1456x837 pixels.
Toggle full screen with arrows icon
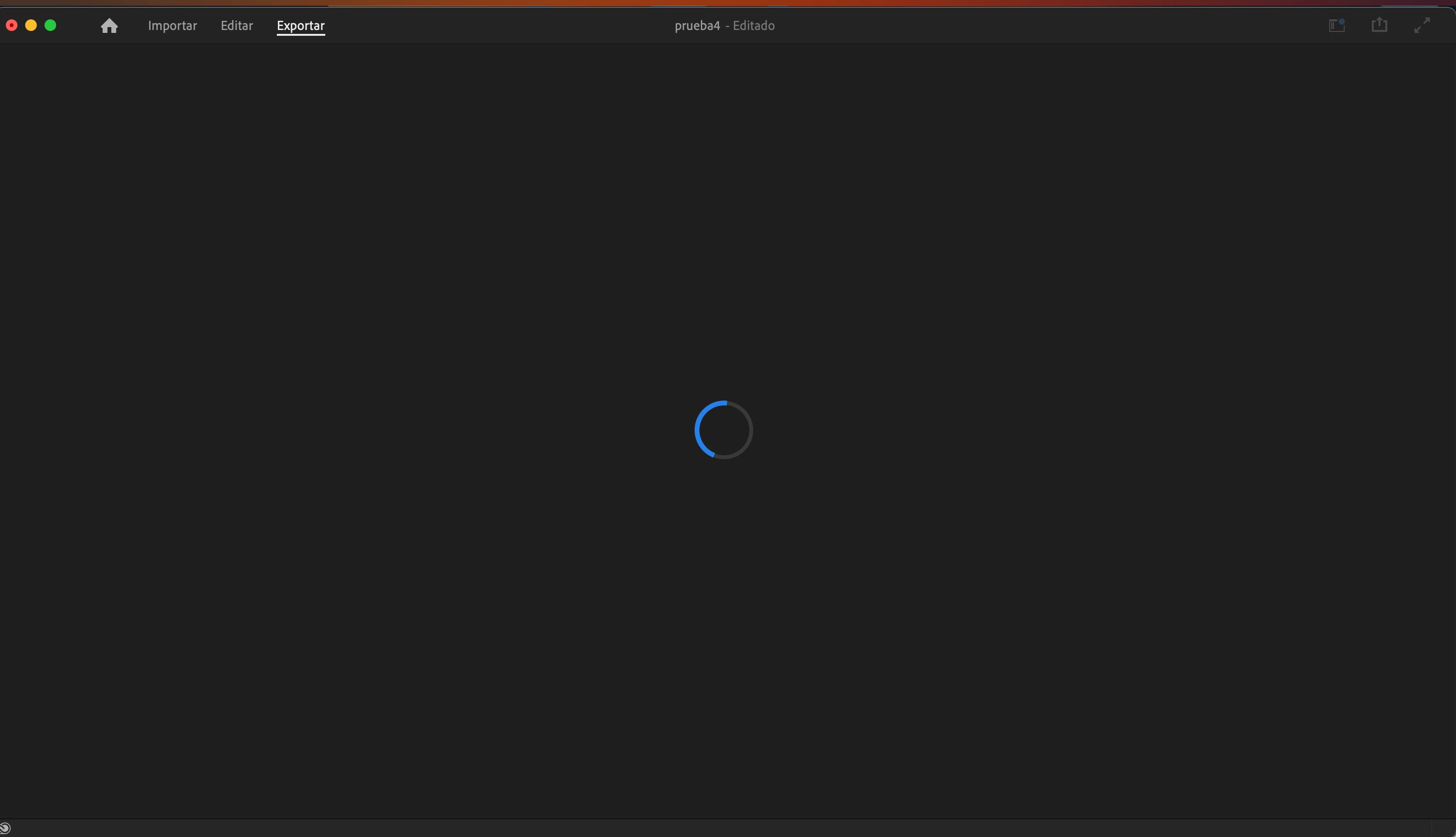[x=1422, y=25]
